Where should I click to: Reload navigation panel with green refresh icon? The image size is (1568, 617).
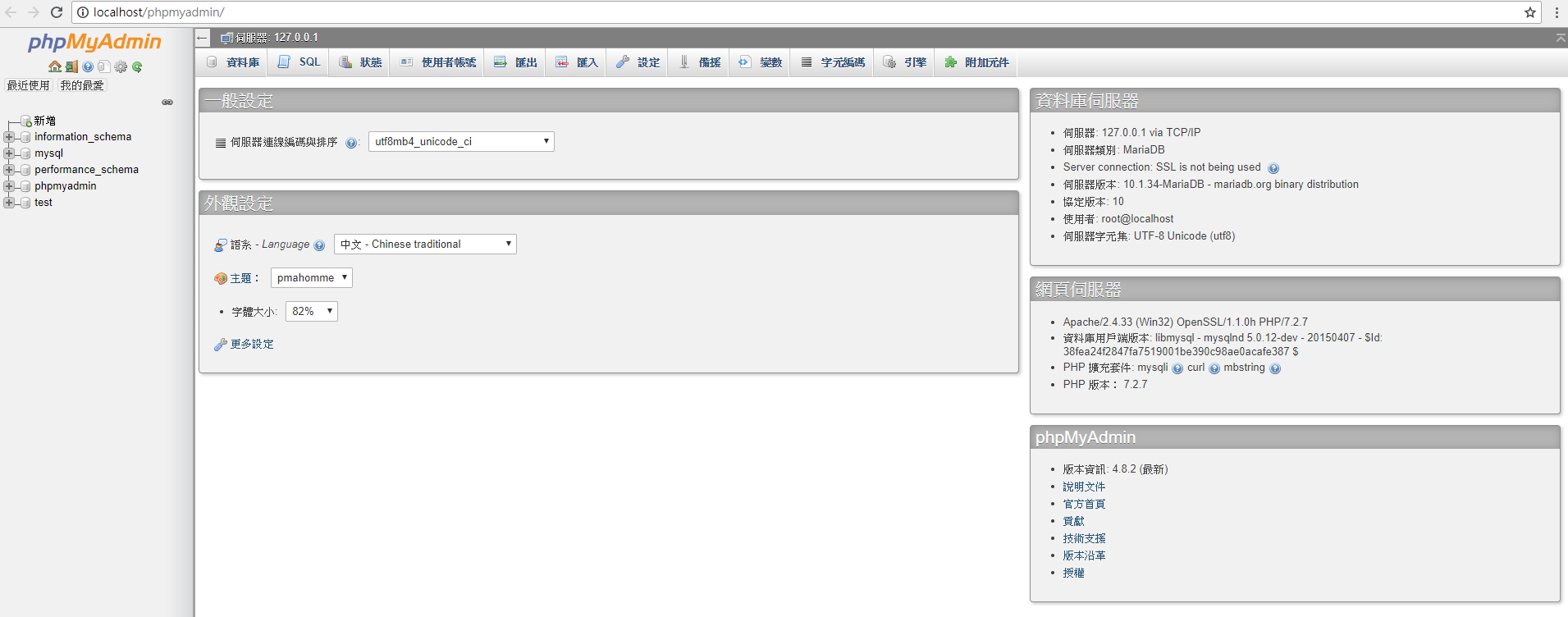coord(137,66)
